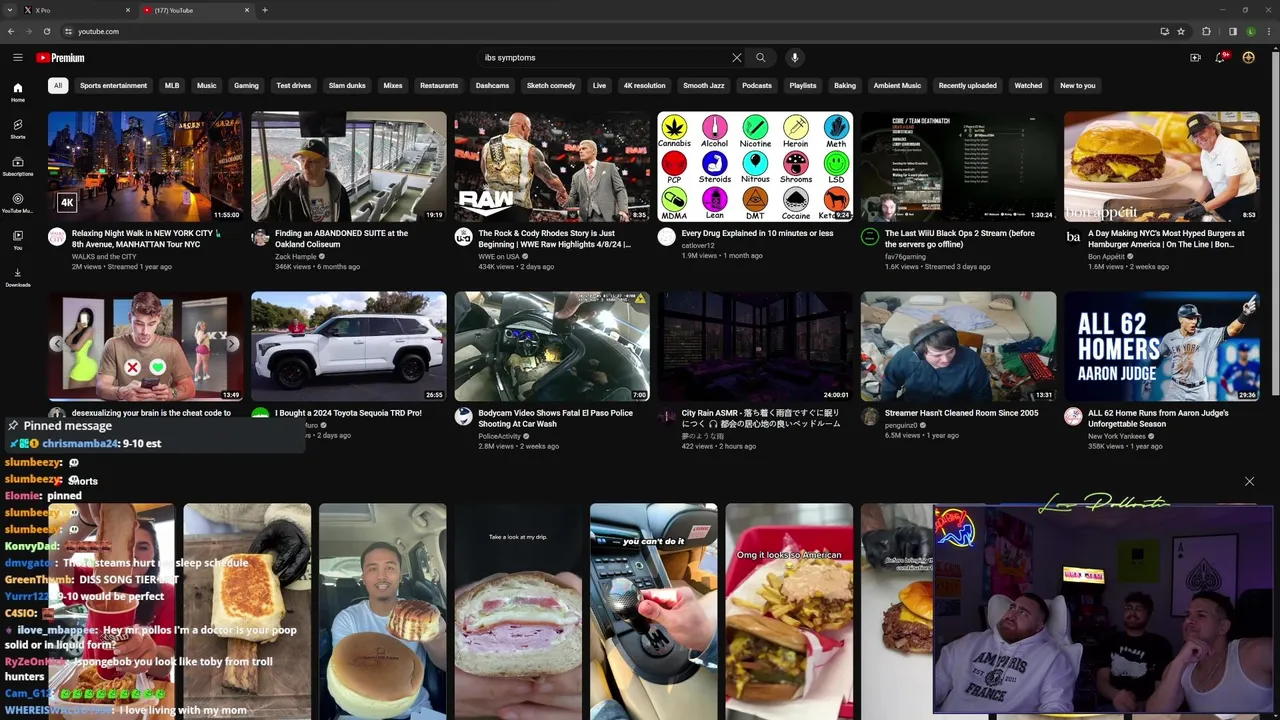Click the WALKS and the CITY channel name
The width and height of the screenshot is (1280, 720).
(104, 256)
